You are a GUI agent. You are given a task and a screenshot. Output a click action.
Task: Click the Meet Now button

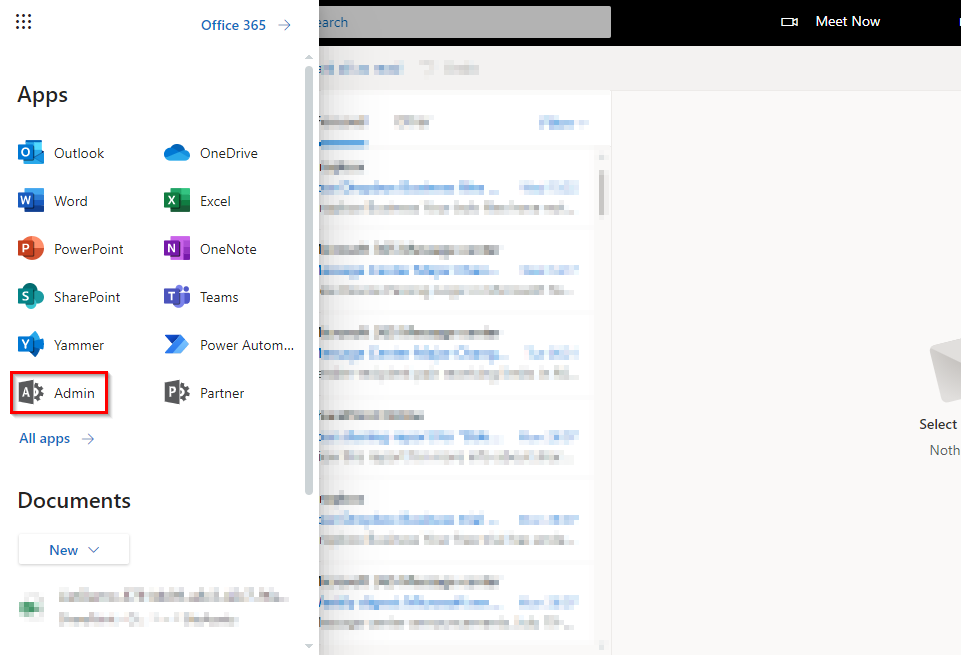click(x=830, y=21)
